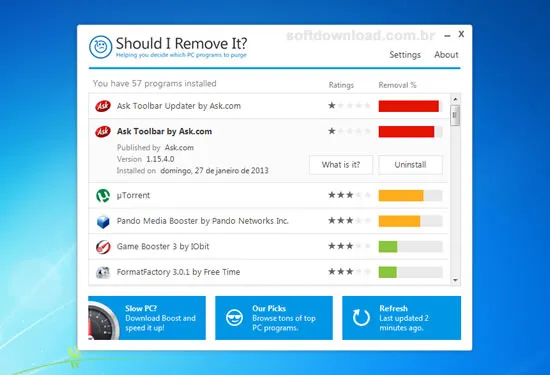Open Our Picks top PC programs tile
Viewport: 550px width, 375px height.
pyautogui.click(x=274, y=318)
